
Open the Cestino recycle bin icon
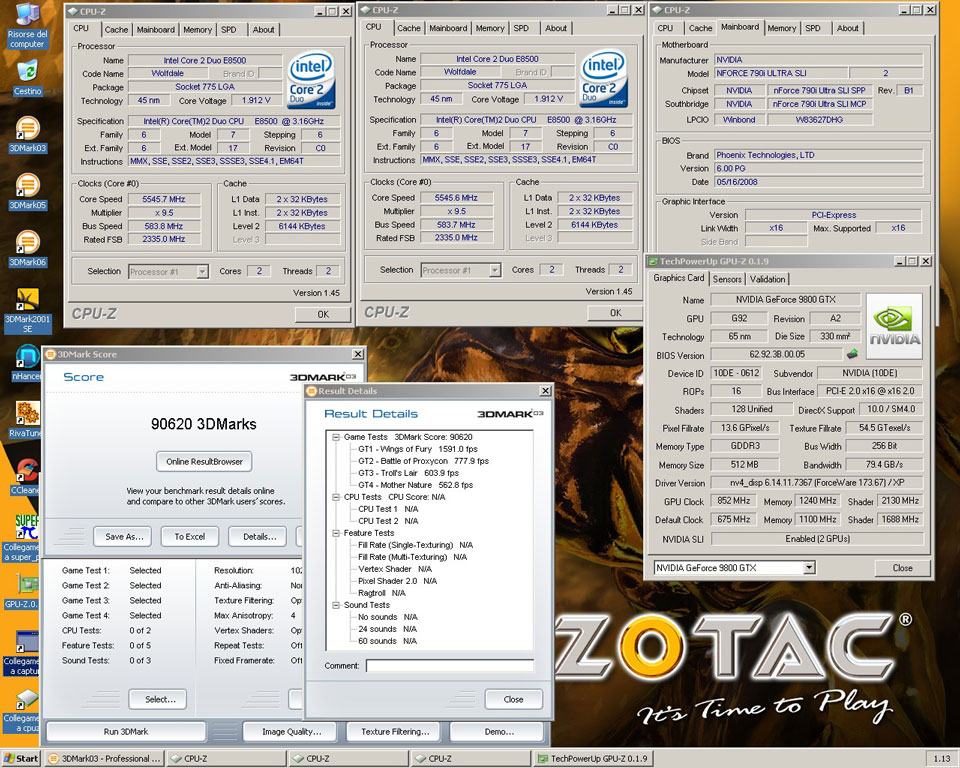click(27, 78)
